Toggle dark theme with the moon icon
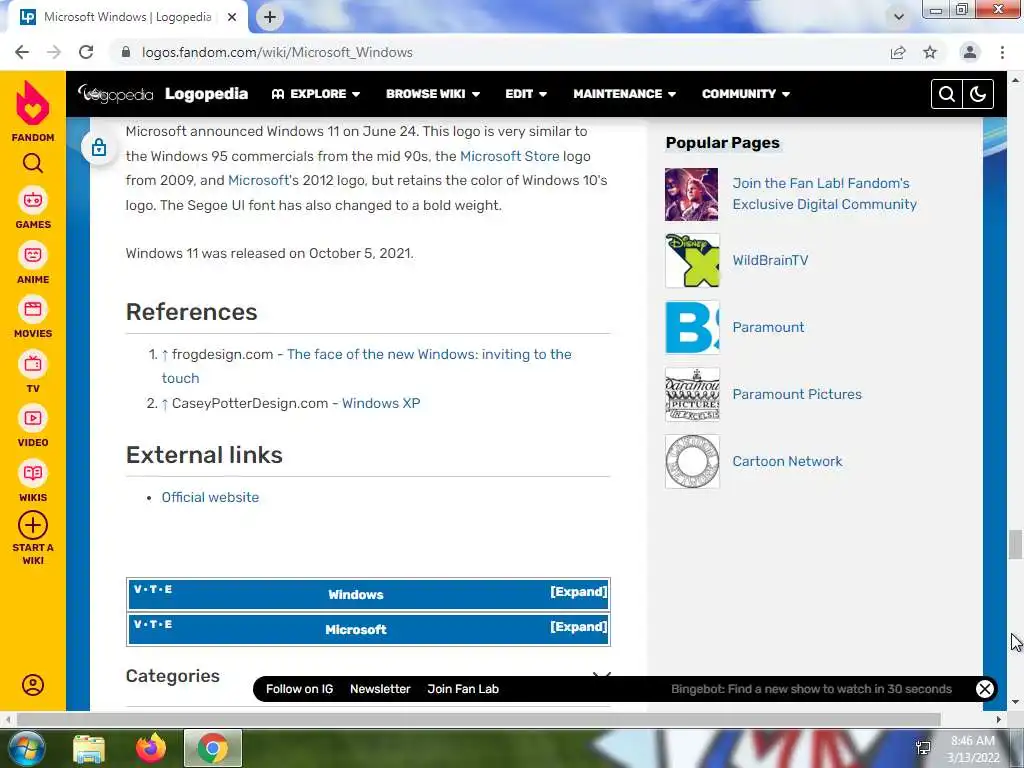This screenshot has width=1024, height=768. 978,94
